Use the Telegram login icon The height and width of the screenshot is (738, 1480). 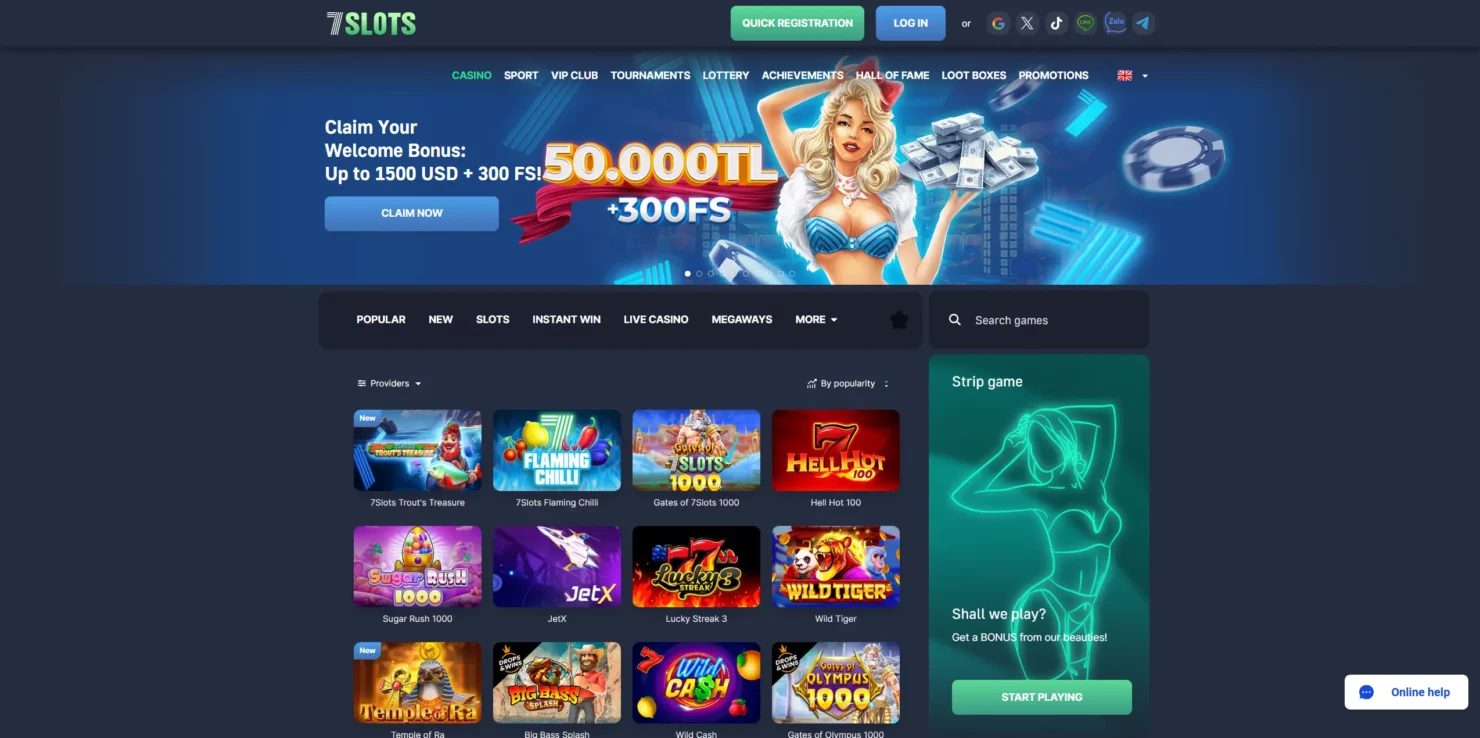1144,23
